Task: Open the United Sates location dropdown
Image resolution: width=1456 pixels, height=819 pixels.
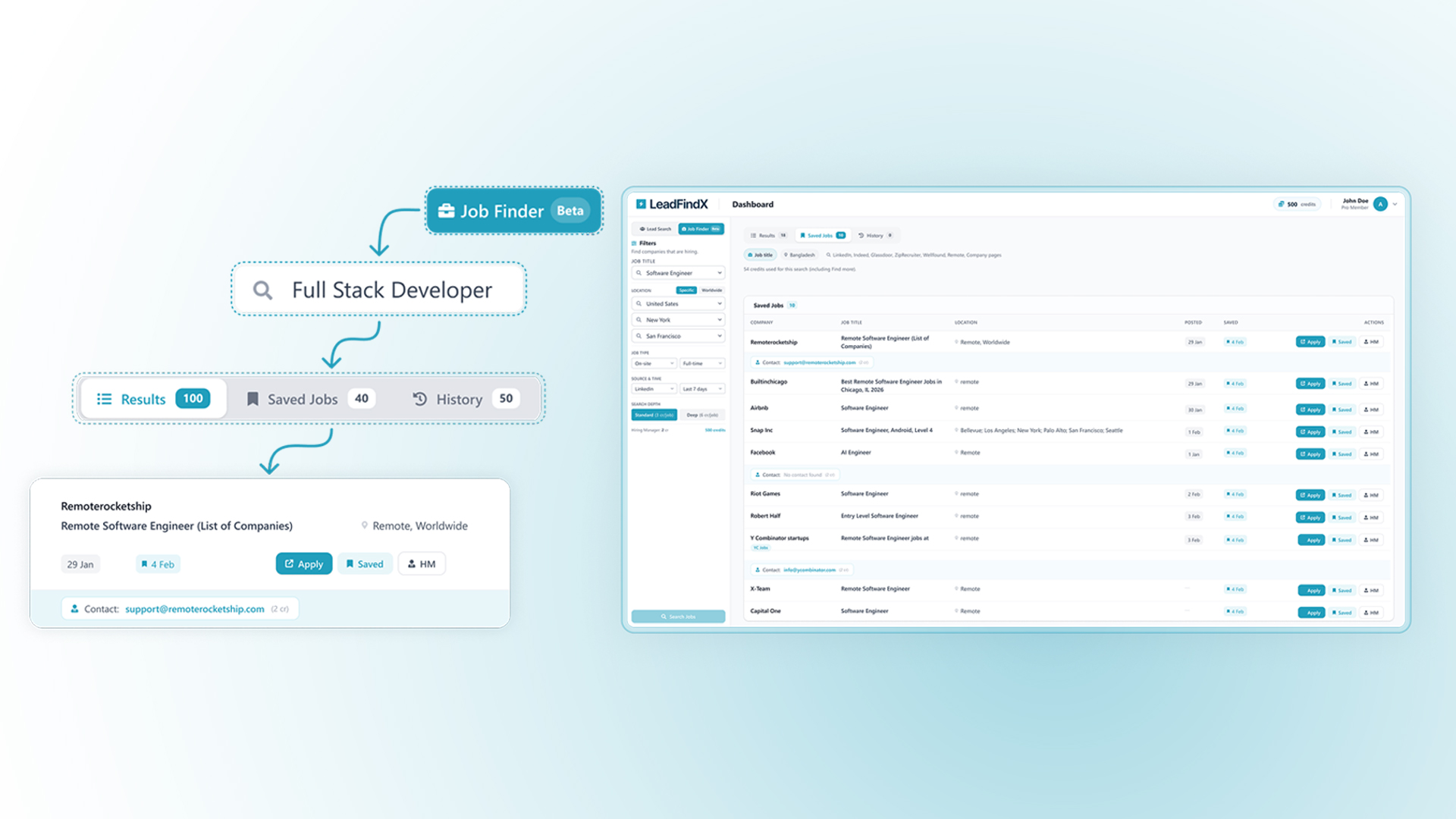Action: click(678, 303)
